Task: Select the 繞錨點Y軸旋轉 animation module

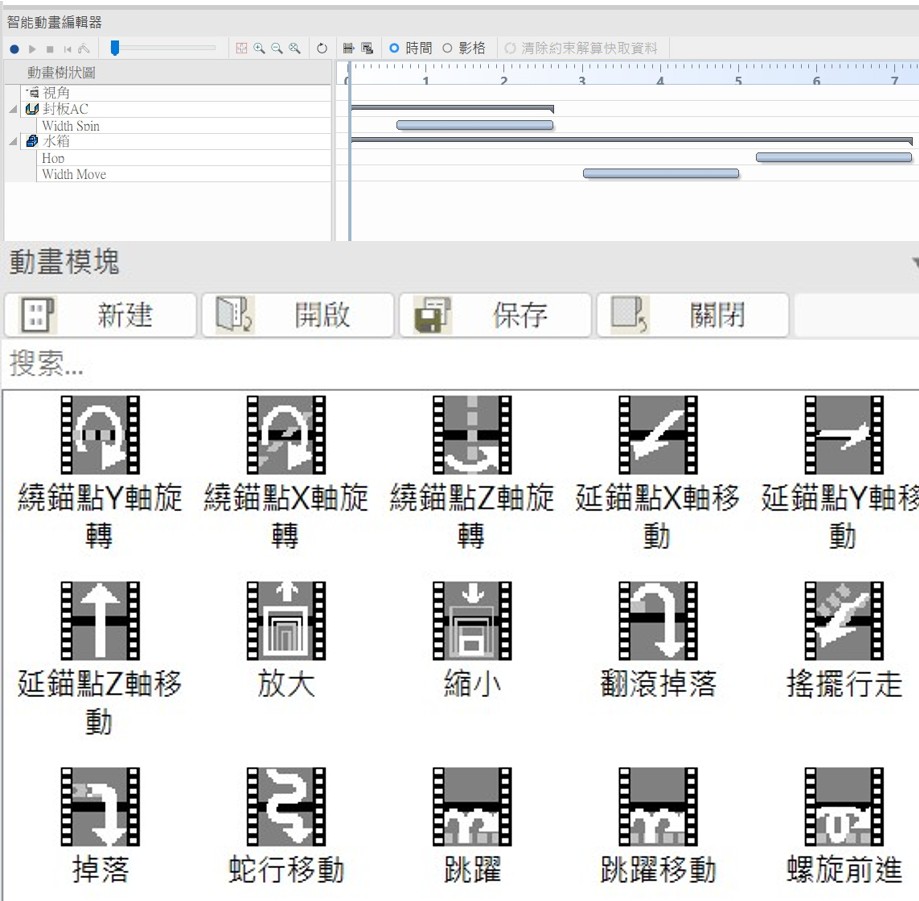Action: tap(100, 436)
